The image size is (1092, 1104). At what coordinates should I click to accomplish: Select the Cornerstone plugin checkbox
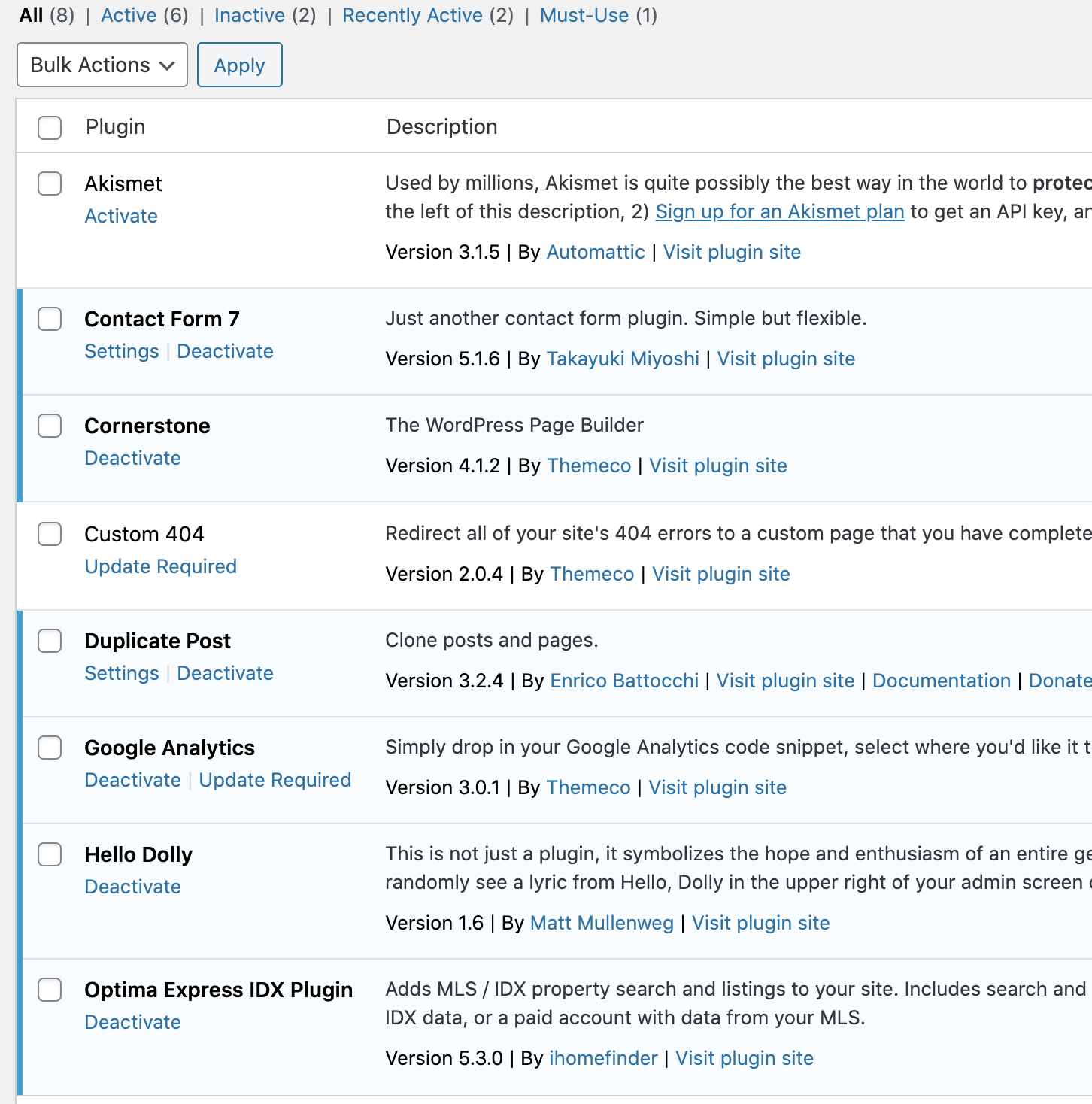50,425
